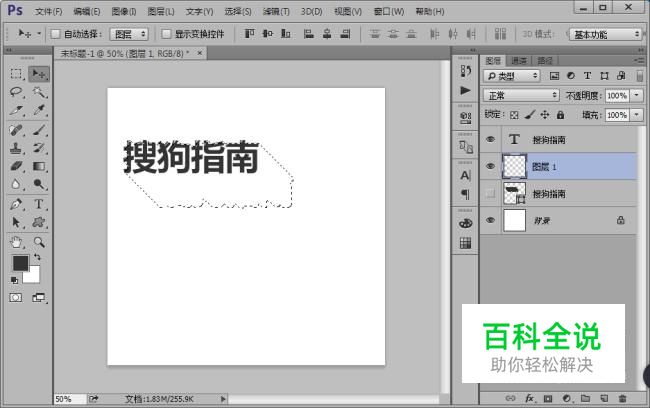
Task: Select the Brush tool
Action: tap(39, 130)
